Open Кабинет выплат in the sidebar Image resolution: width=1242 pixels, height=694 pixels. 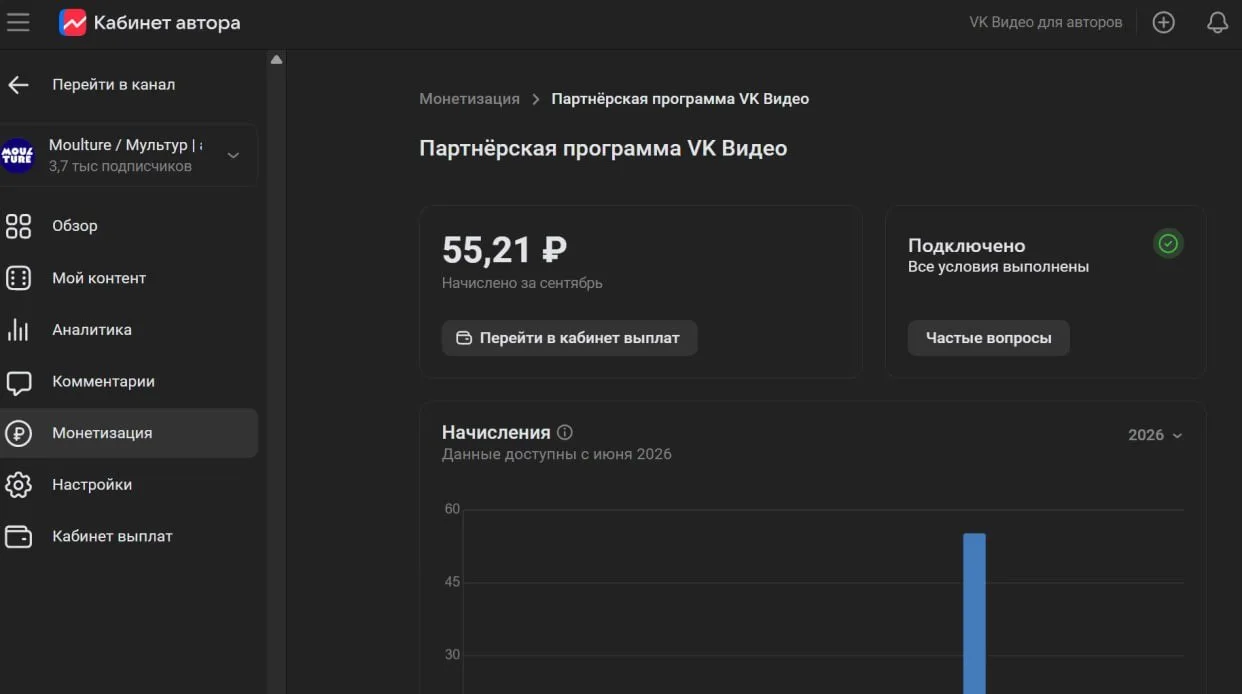point(129,537)
